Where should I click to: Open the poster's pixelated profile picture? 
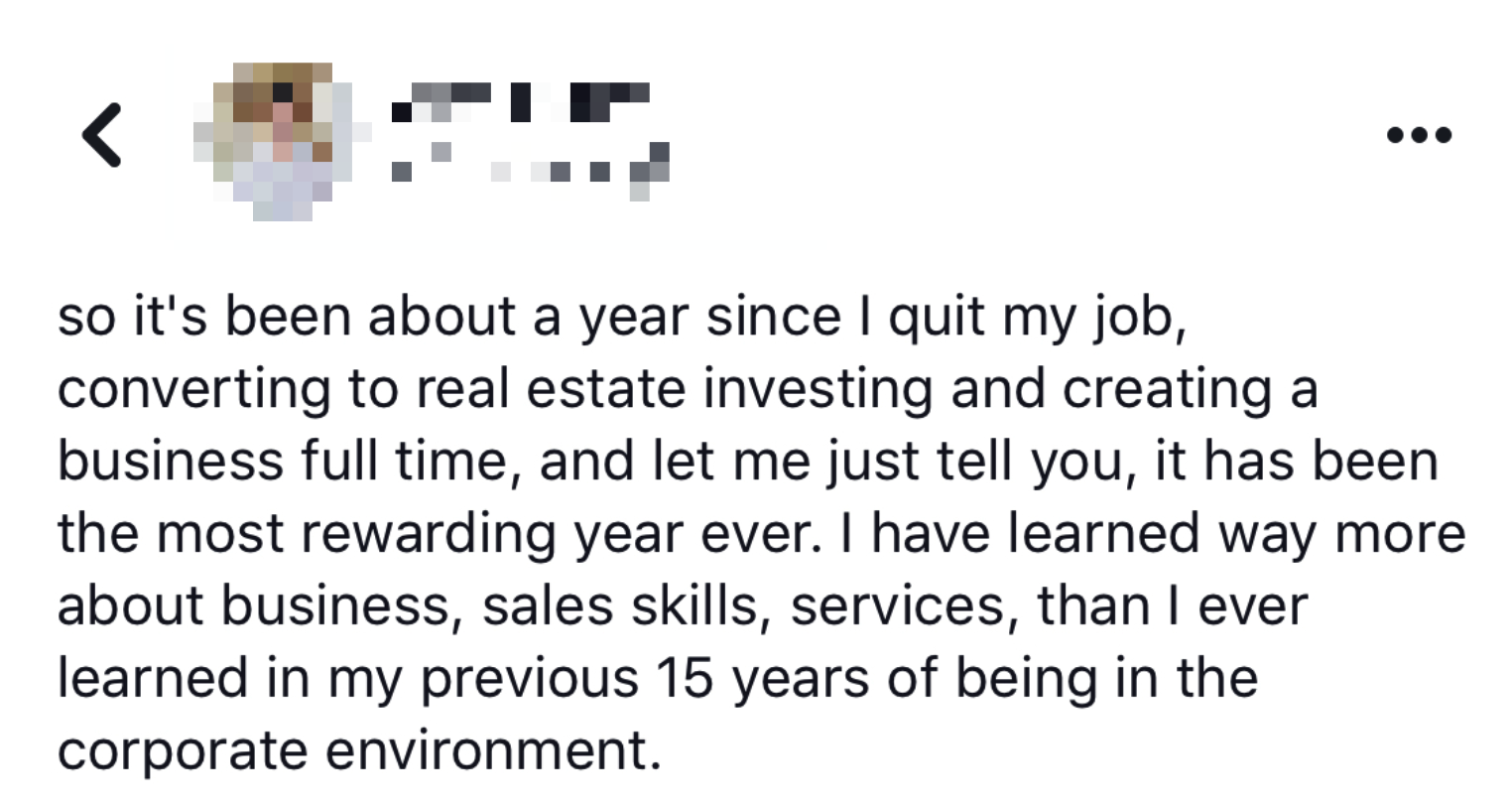273,137
